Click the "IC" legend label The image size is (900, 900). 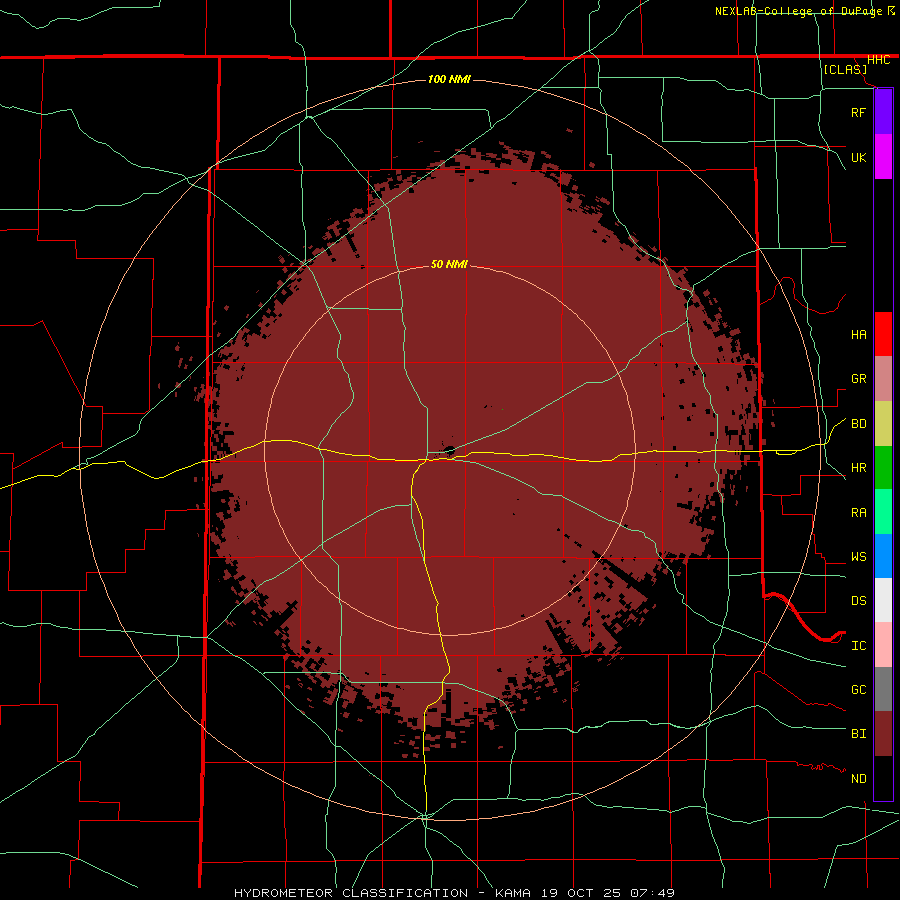click(858, 646)
